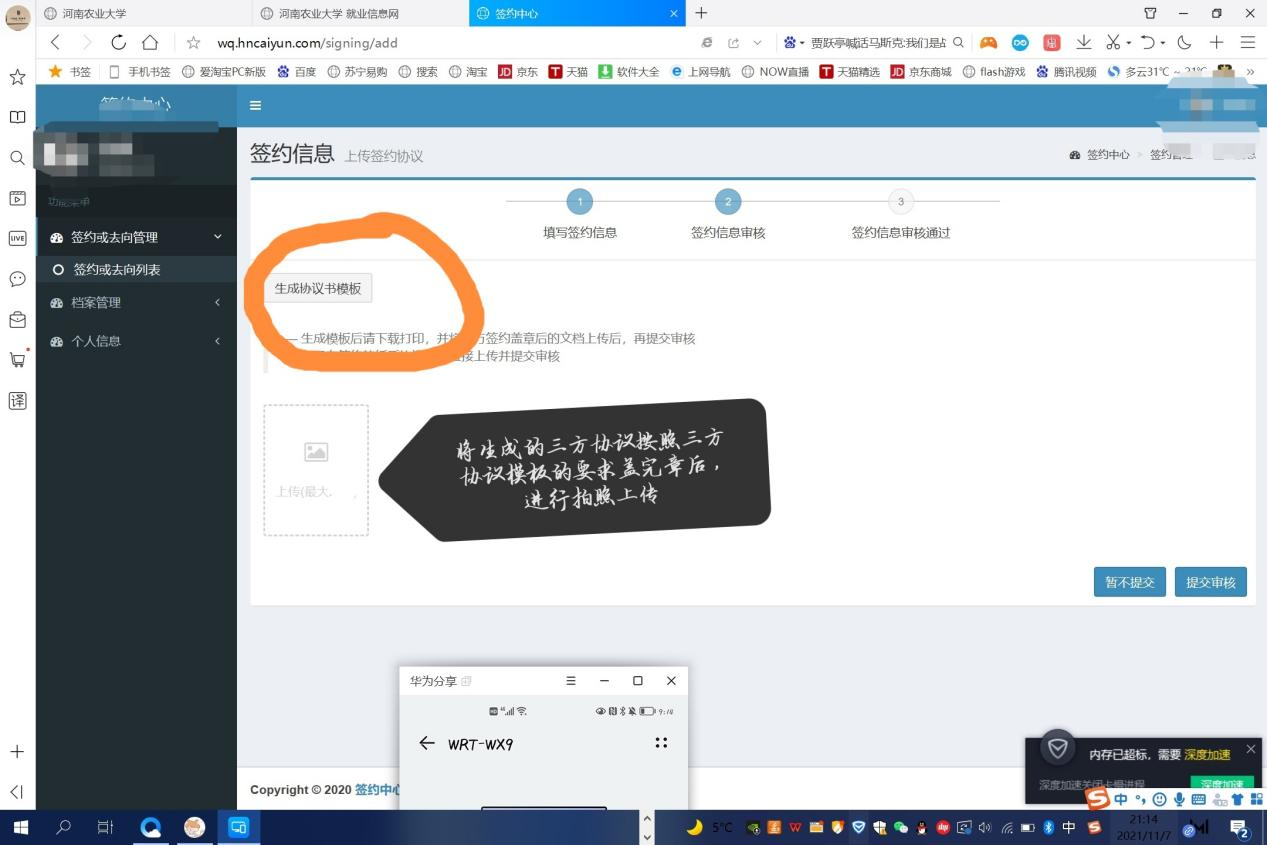Click the image upload placeholder box
The image size is (1267, 845).
click(316, 470)
